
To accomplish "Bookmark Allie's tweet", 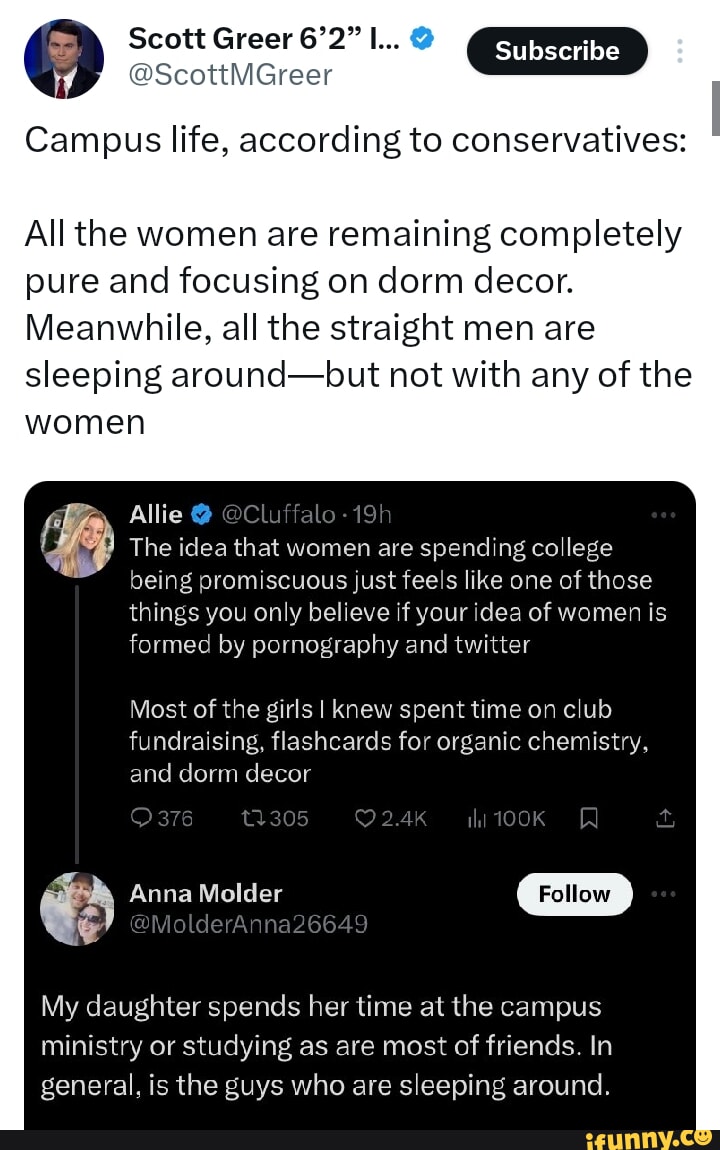I will (589, 819).
